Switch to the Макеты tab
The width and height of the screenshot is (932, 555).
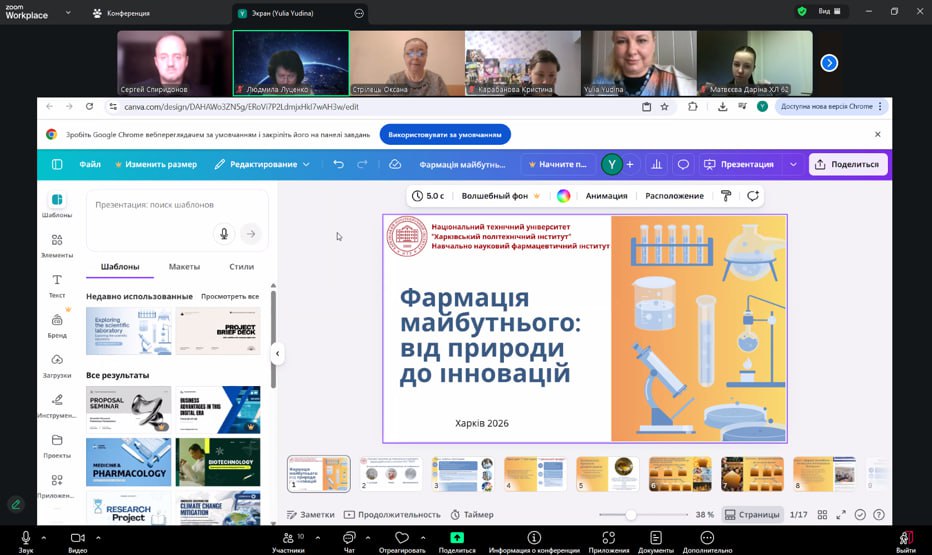coord(184,267)
